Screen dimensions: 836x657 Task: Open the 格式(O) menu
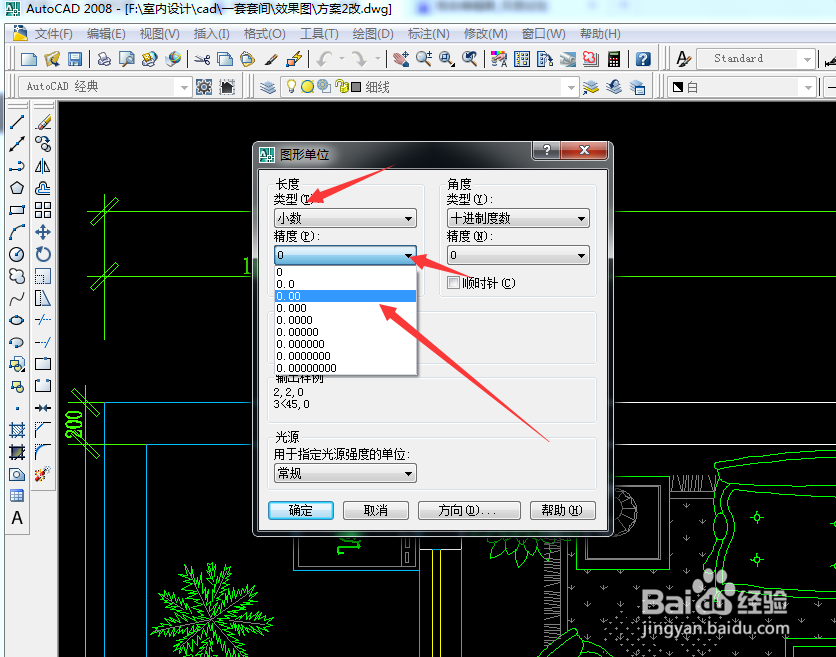(x=264, y=34)
